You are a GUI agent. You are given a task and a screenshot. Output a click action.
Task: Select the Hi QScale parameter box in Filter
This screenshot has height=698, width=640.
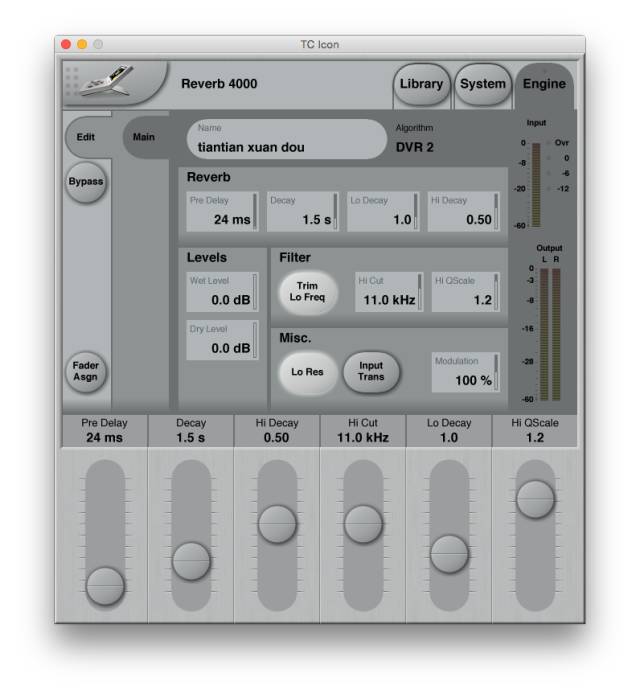click(466, 292)
